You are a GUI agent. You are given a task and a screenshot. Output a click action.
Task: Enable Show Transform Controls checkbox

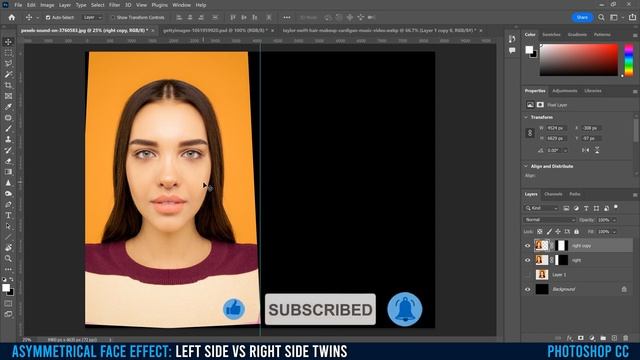click(113, 18)
